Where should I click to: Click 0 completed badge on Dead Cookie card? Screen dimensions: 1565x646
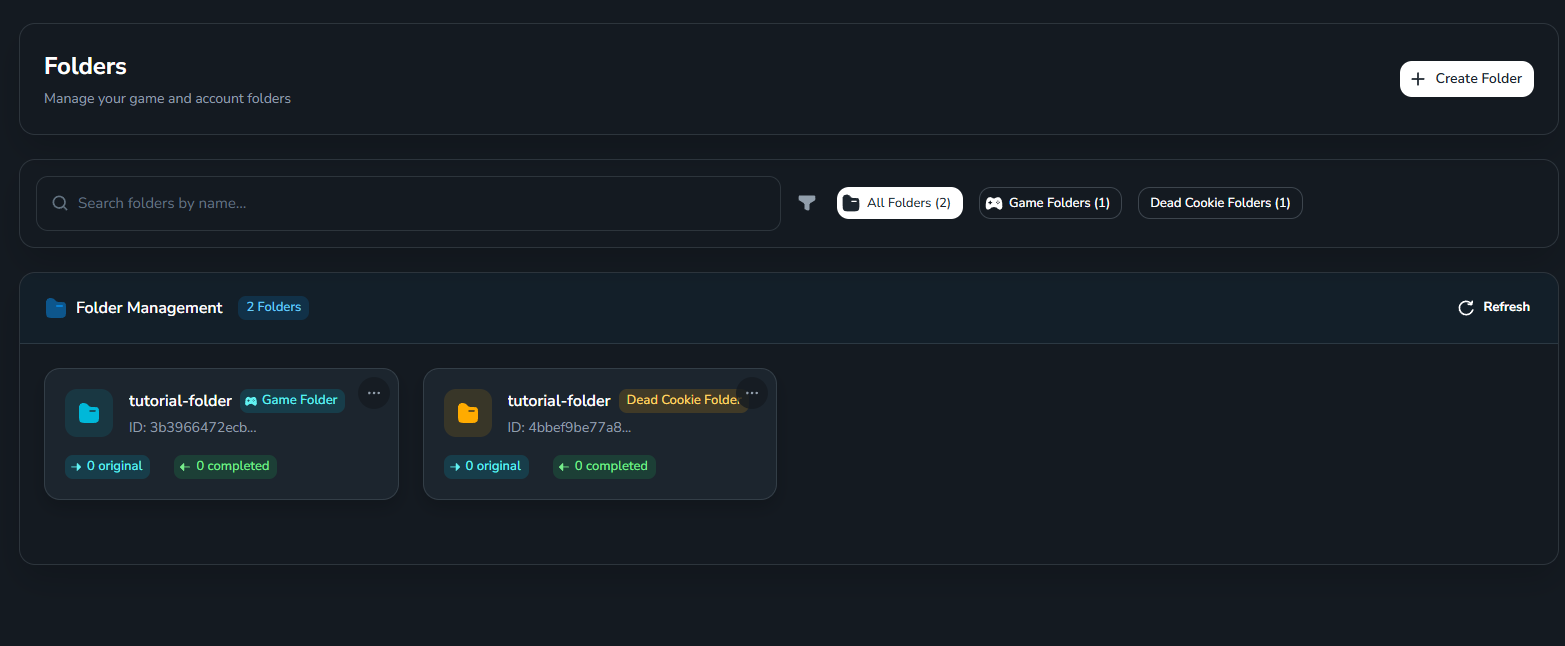[604, 466]
